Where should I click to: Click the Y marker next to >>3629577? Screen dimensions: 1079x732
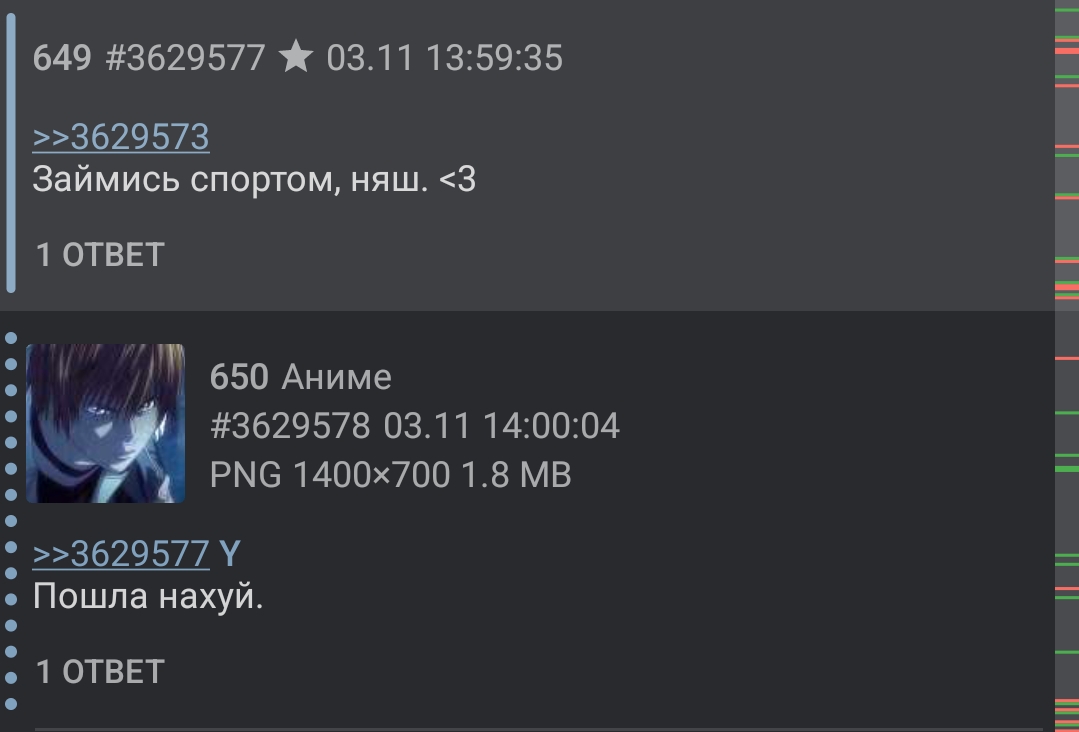(230, 554)
